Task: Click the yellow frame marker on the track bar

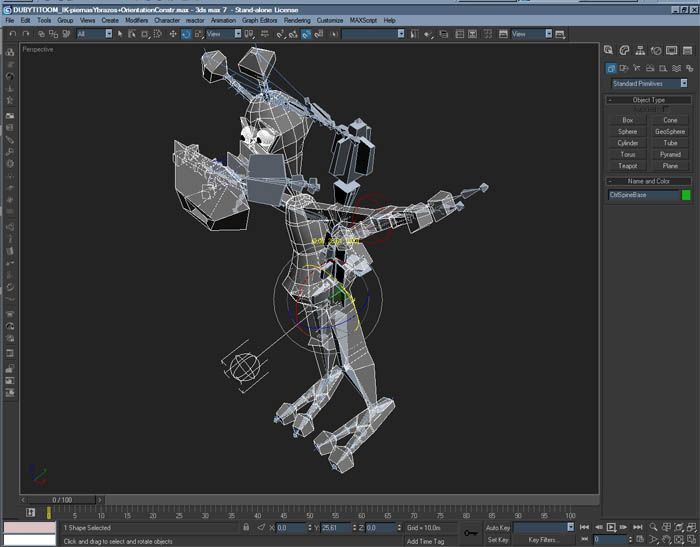Action: point(49,513)
